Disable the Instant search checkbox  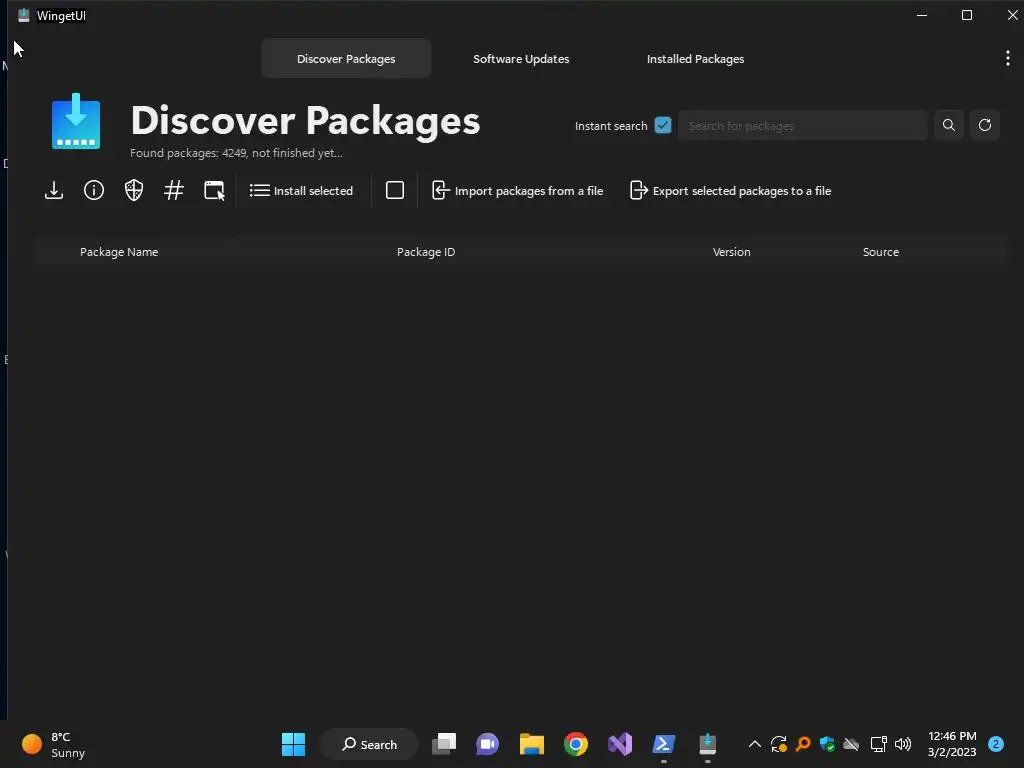tap(663, 125)
